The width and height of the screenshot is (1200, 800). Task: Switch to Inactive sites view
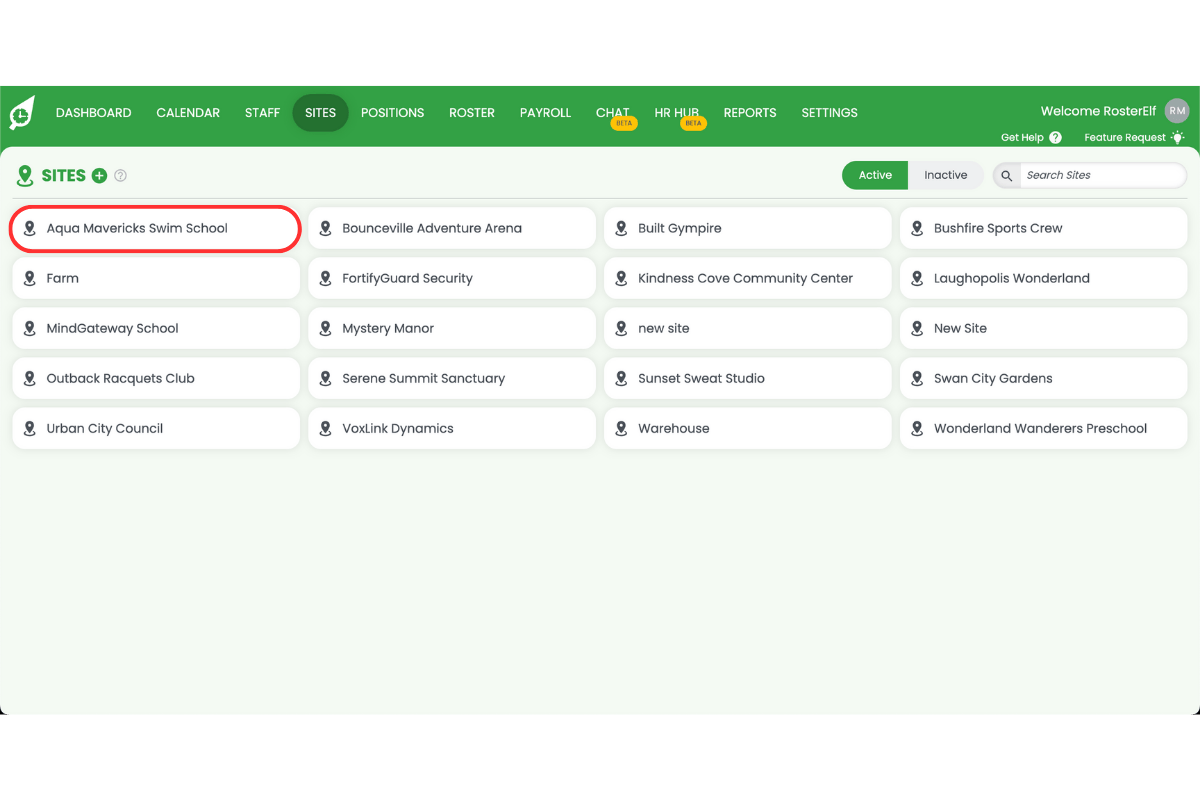pos(945,175)
